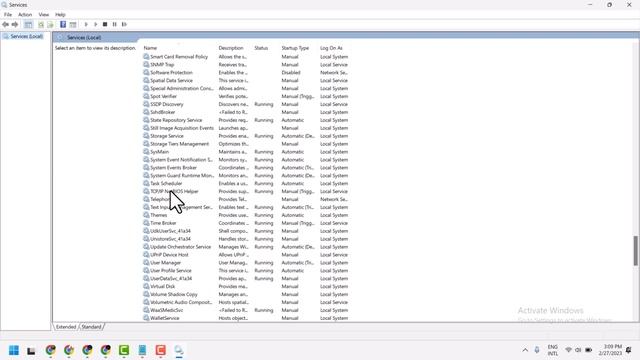Screen dimensions: 640x360
Task: Click the gear icon beside WalletService
Action: [146, 318]
